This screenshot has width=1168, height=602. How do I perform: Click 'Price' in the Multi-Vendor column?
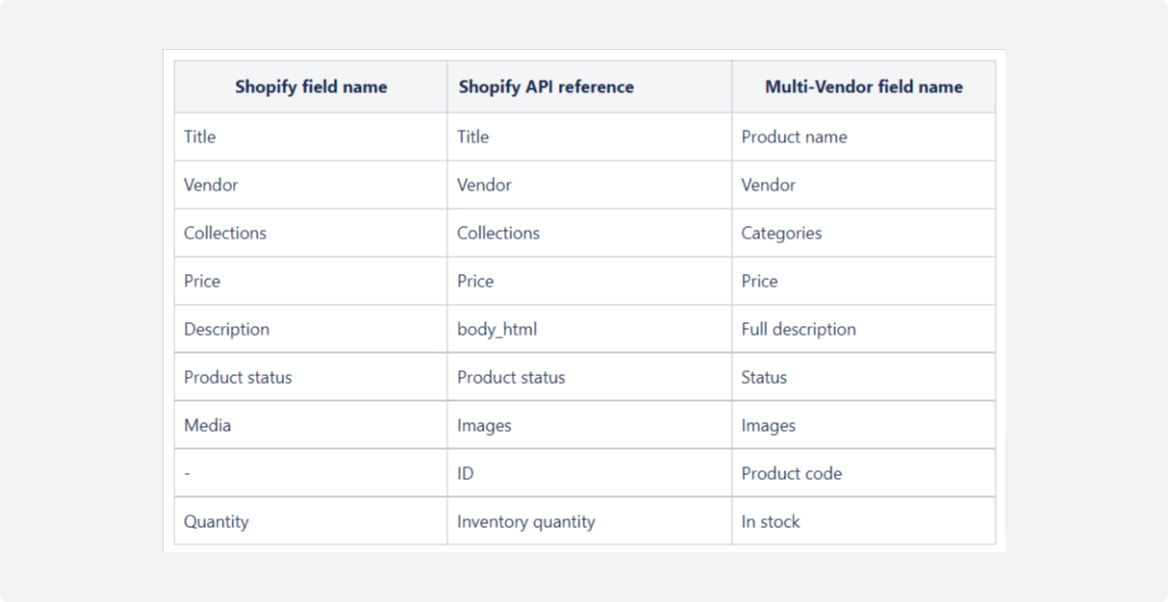pyautogui.click(x=759, y=281)
